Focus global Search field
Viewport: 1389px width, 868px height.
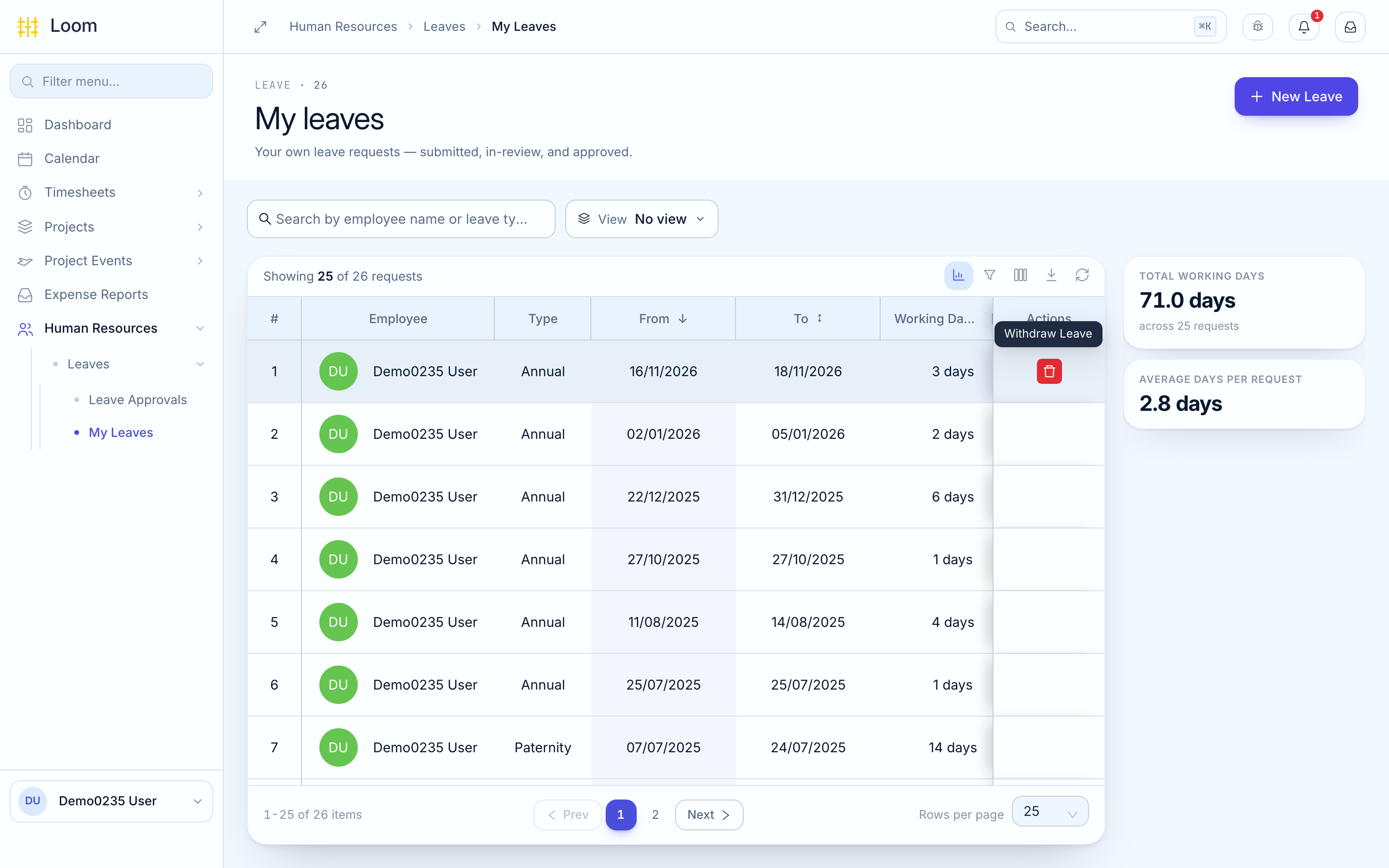1111,27
